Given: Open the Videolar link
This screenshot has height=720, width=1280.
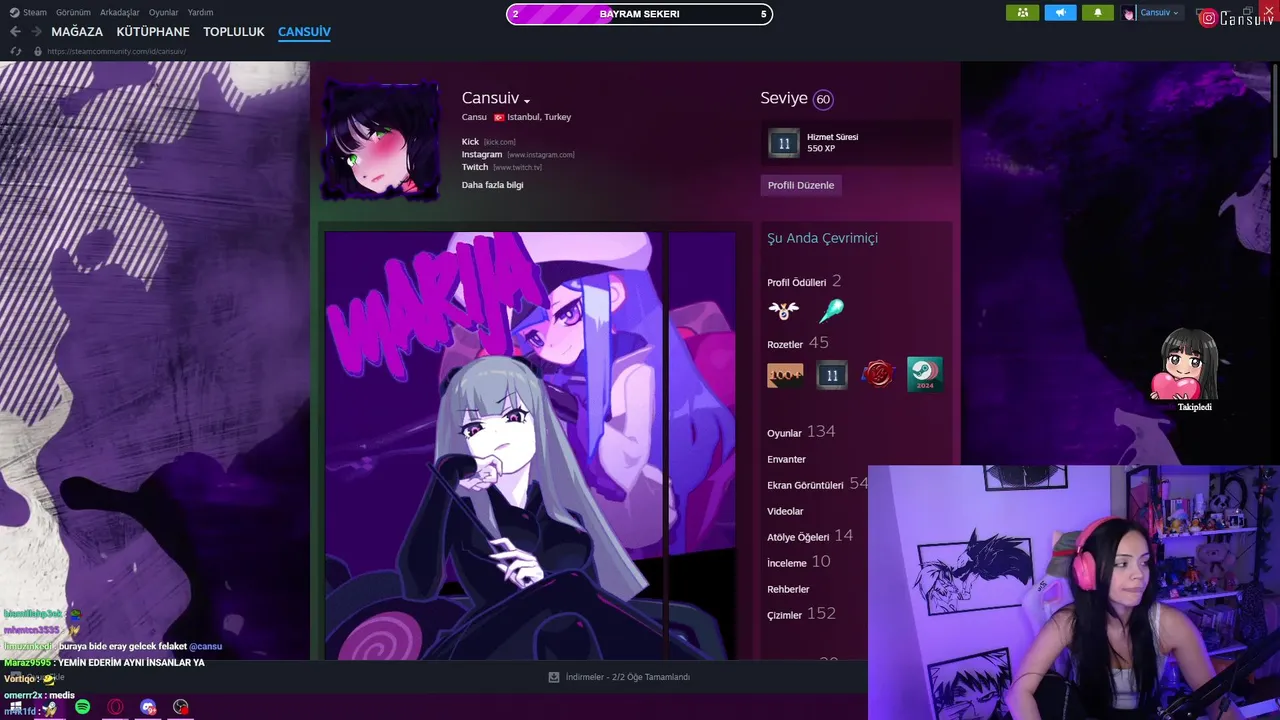Looking at the screenshot, I should (x=785, y=511).
